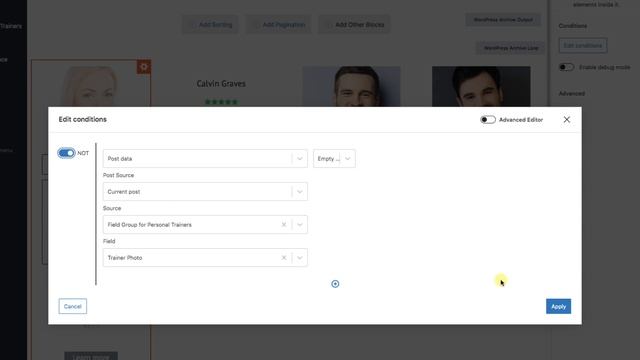
Task: Expand the Current post dropdown
Action: pos(205,191)
